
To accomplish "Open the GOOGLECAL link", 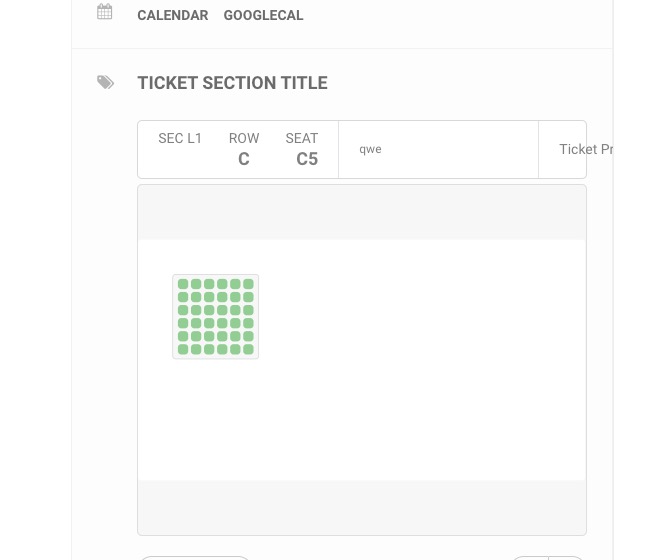I will click(x=263, y=15).
